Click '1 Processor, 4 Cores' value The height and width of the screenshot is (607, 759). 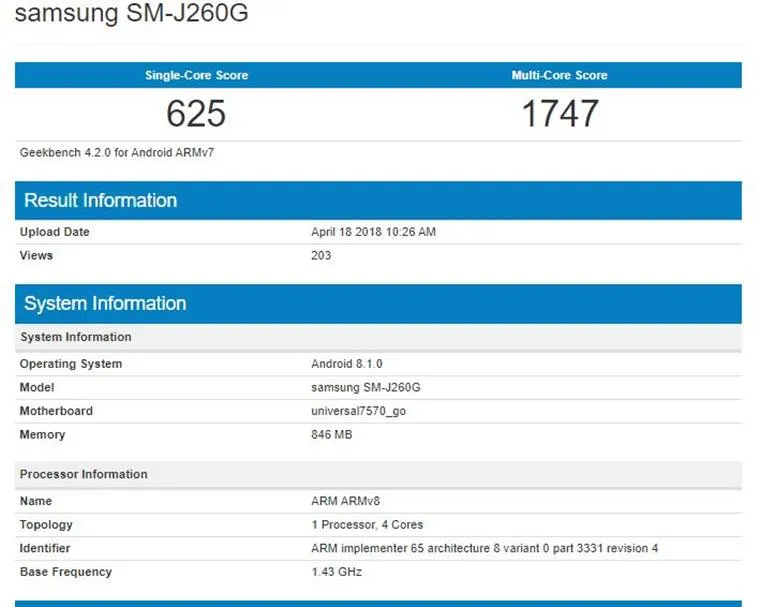[x=367, y=525]
